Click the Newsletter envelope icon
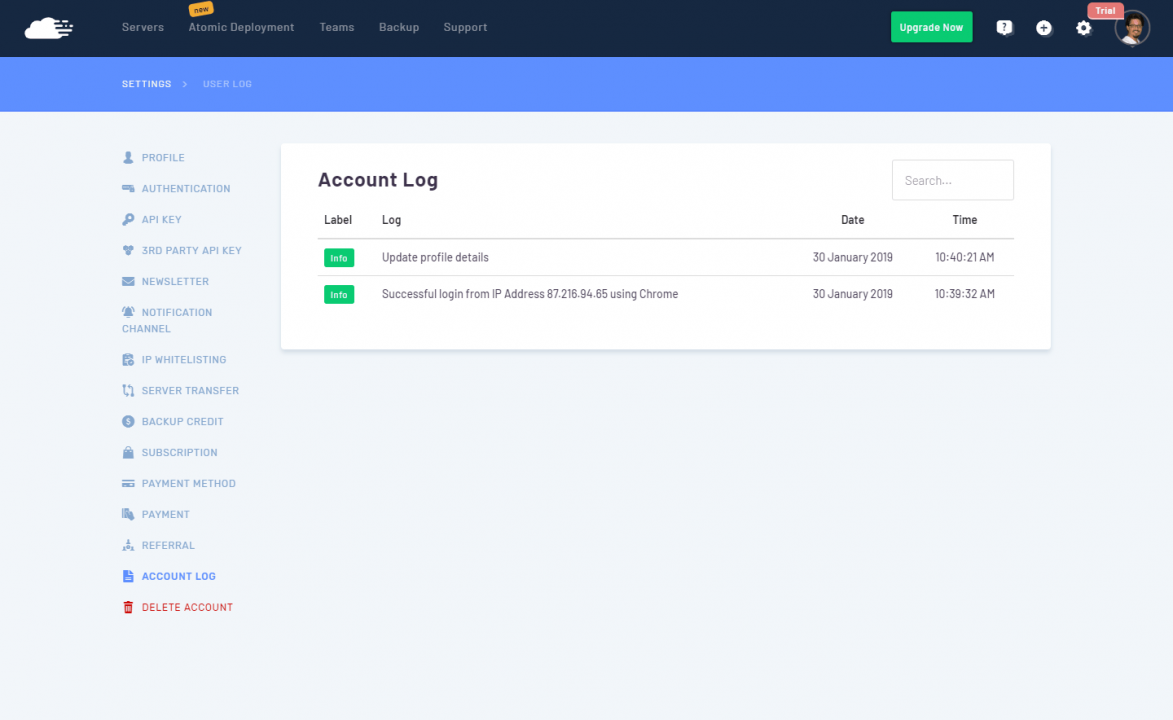The height and width of the screenshot is (720, 1173). [127, 281]
